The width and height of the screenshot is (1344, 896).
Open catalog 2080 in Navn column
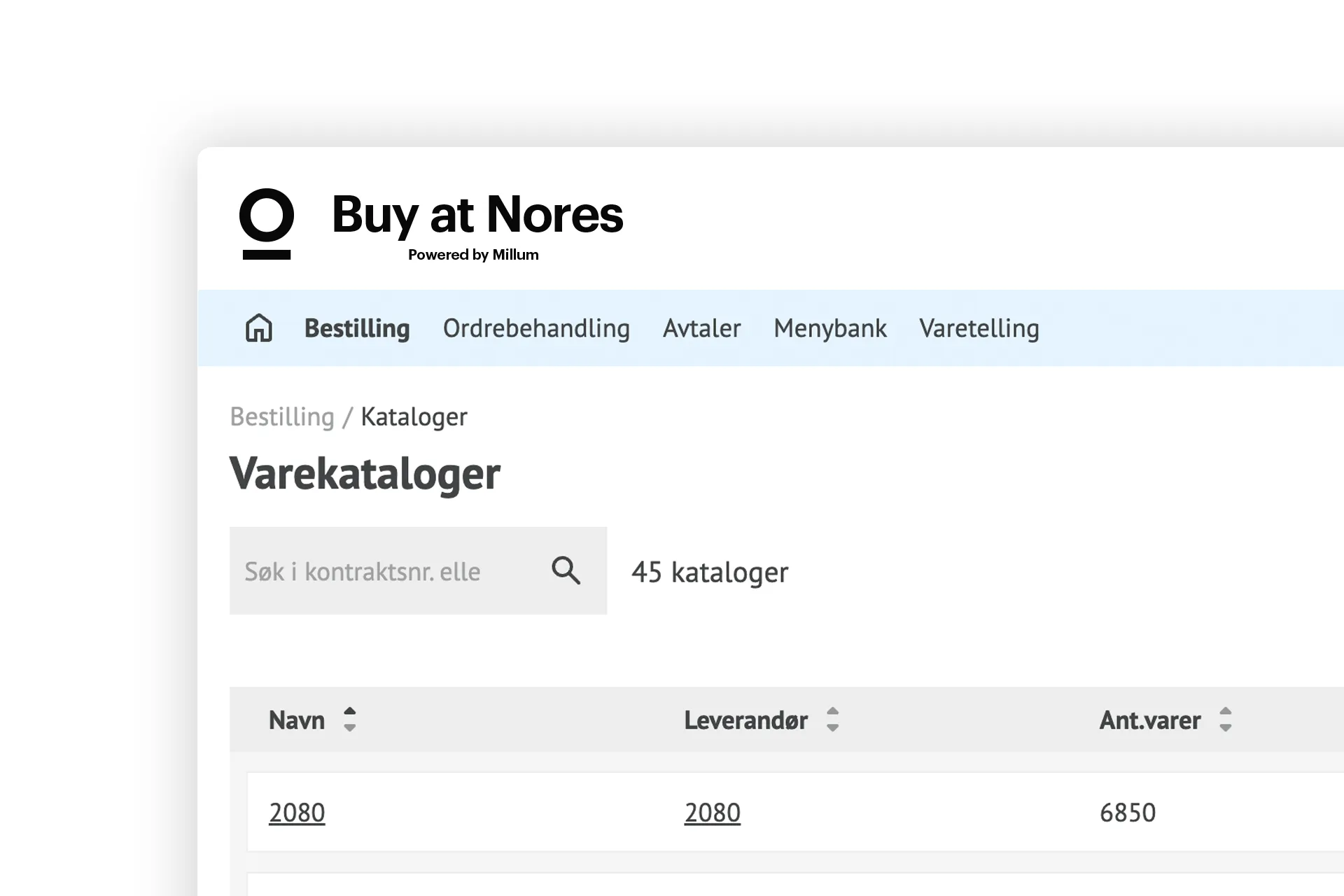pos(297,812)
